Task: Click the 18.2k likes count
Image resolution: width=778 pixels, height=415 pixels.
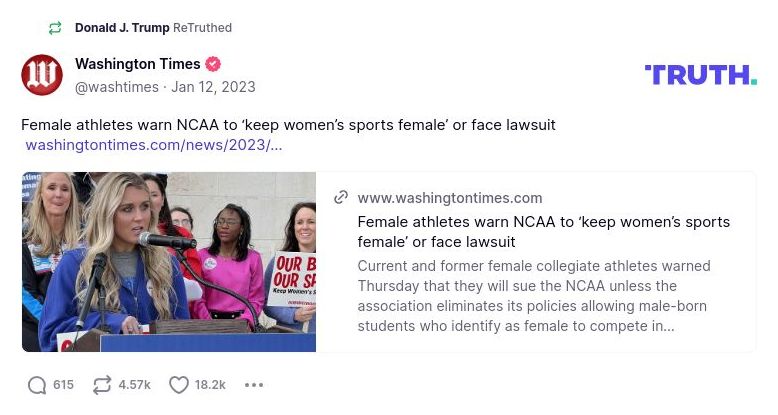Action: click(210, 385)
